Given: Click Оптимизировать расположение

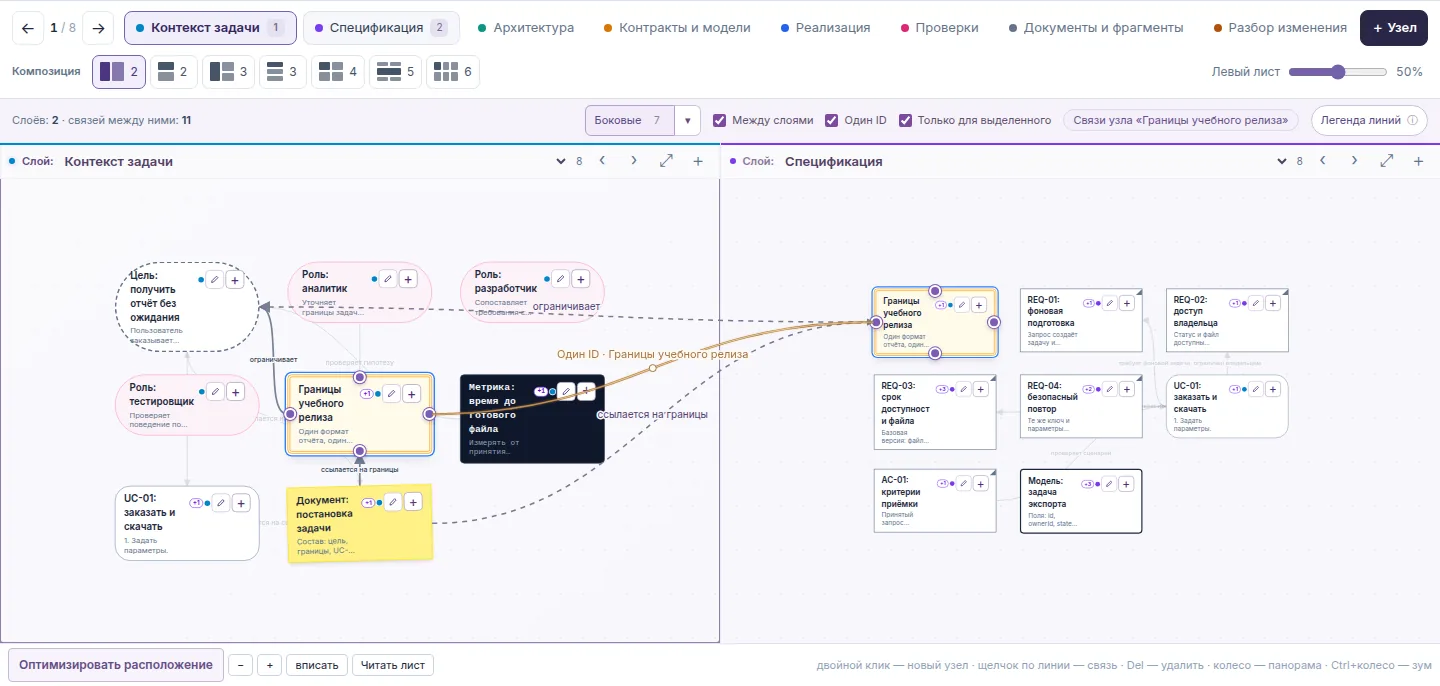Looking at the screenshot, I should click(x=116, y=665).
